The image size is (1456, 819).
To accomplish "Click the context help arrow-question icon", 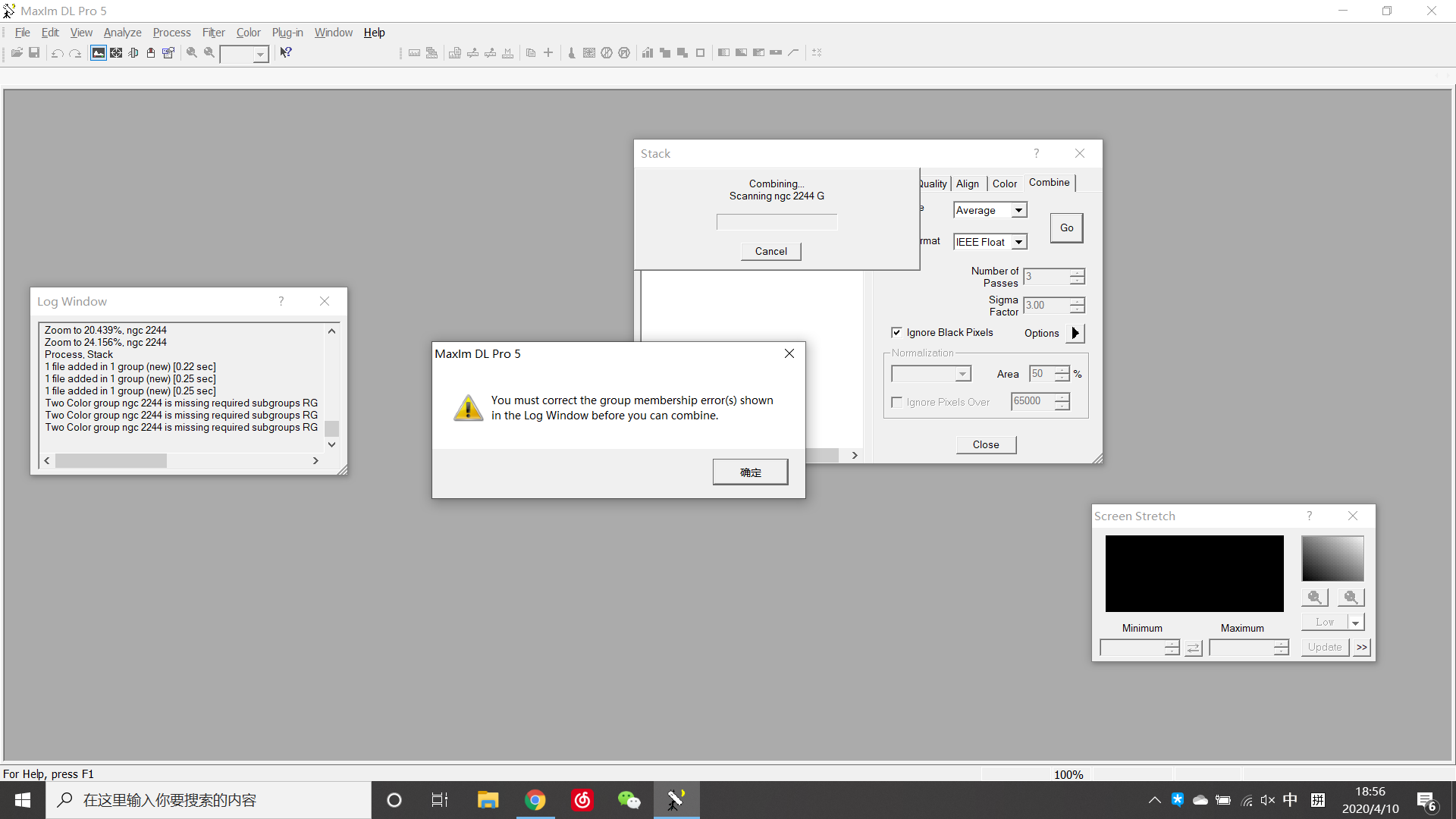I will coord(286,53).
